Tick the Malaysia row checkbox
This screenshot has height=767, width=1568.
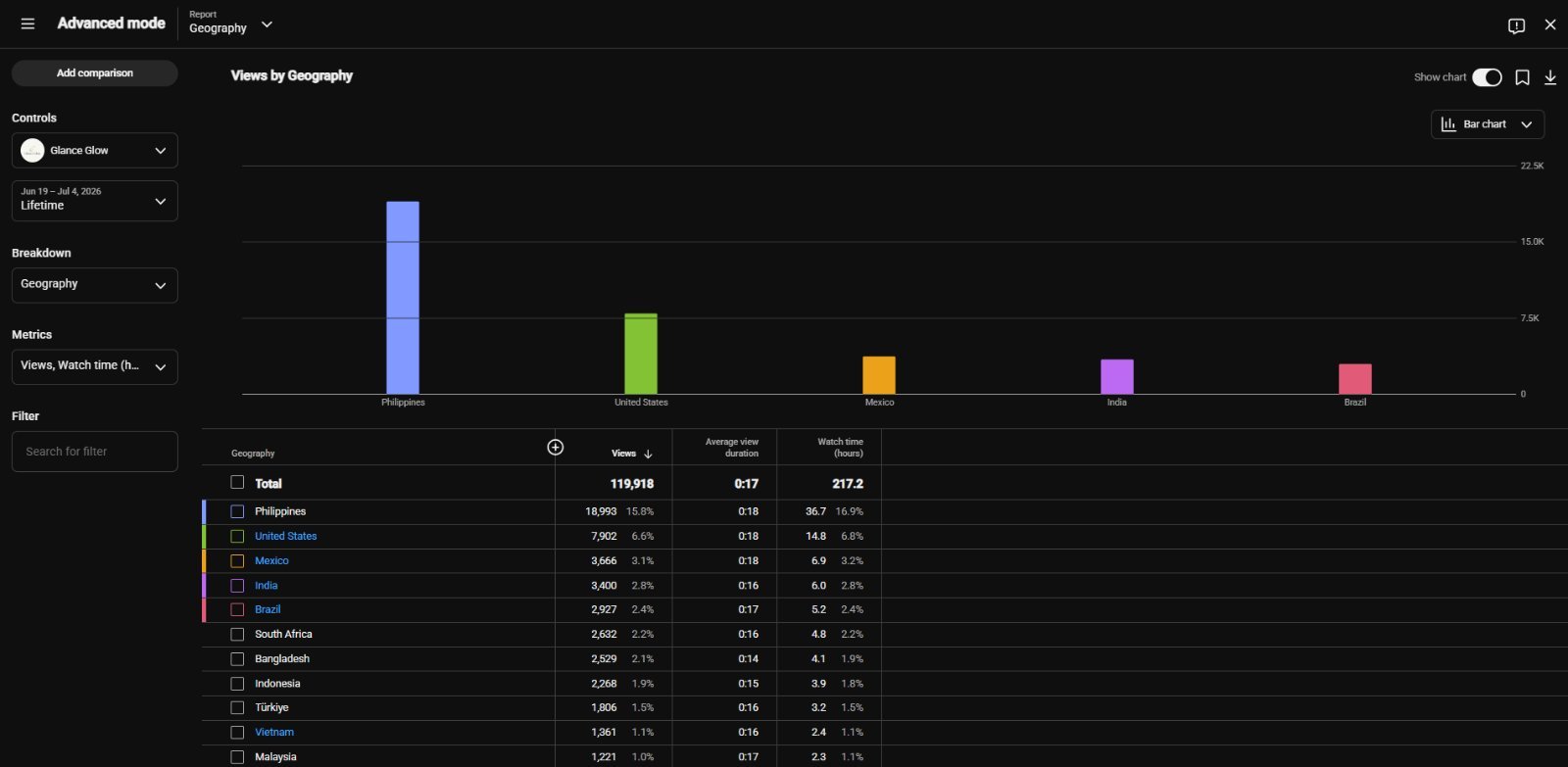pos(237,756)
